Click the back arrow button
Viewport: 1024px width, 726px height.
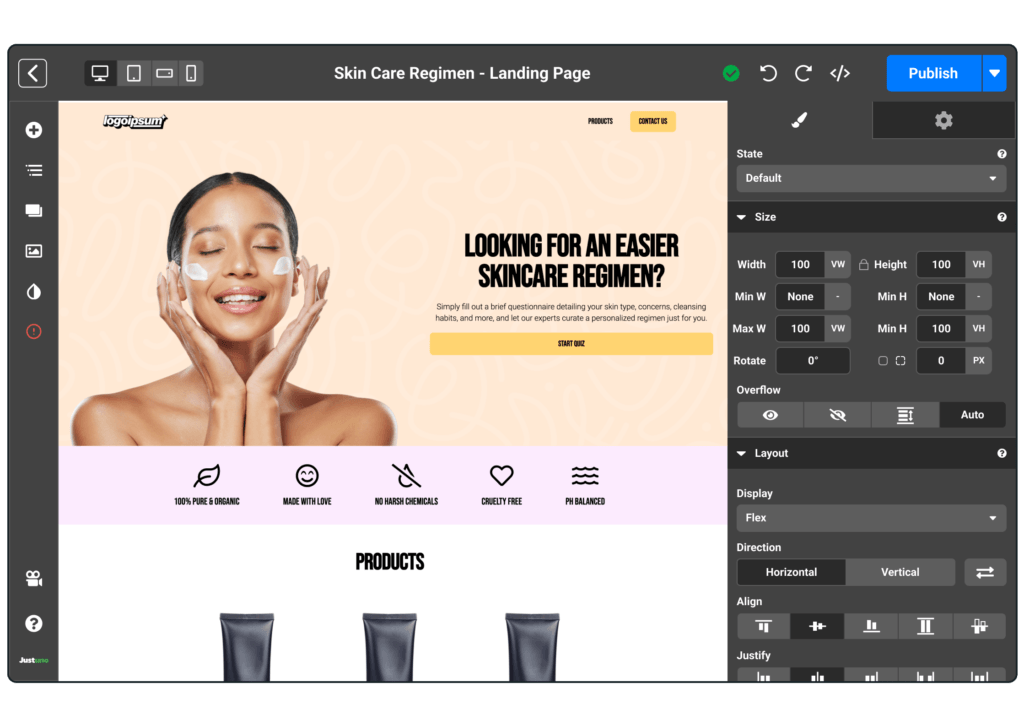(33, 73)
